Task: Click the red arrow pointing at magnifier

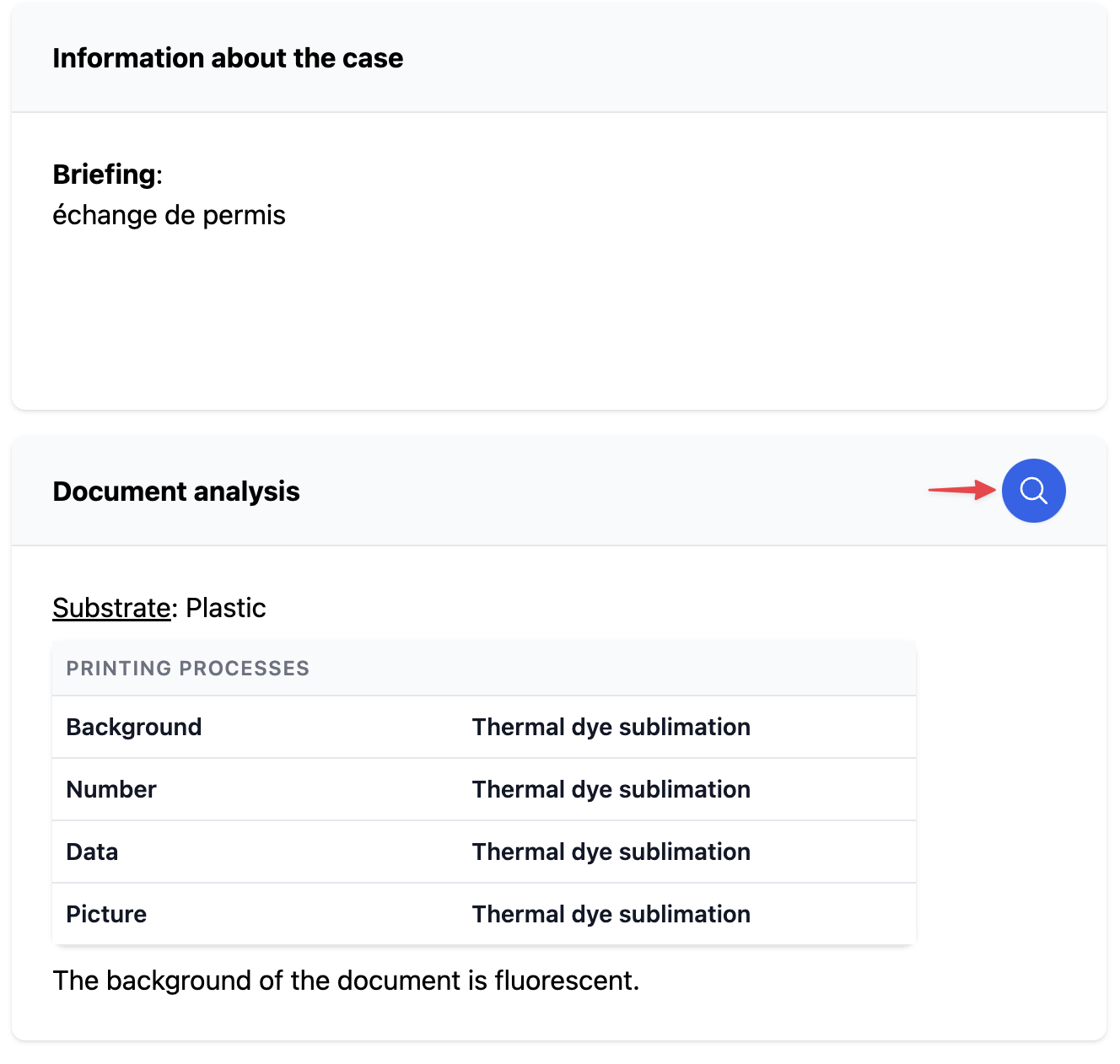Action: click(x=961, y=490)
